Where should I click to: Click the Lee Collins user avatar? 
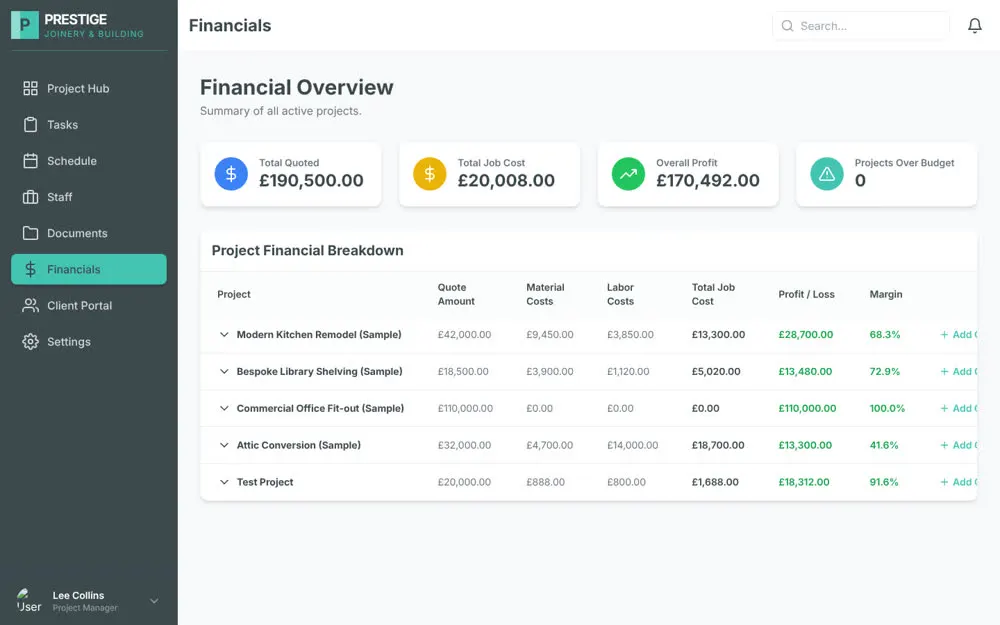(29, 601)
